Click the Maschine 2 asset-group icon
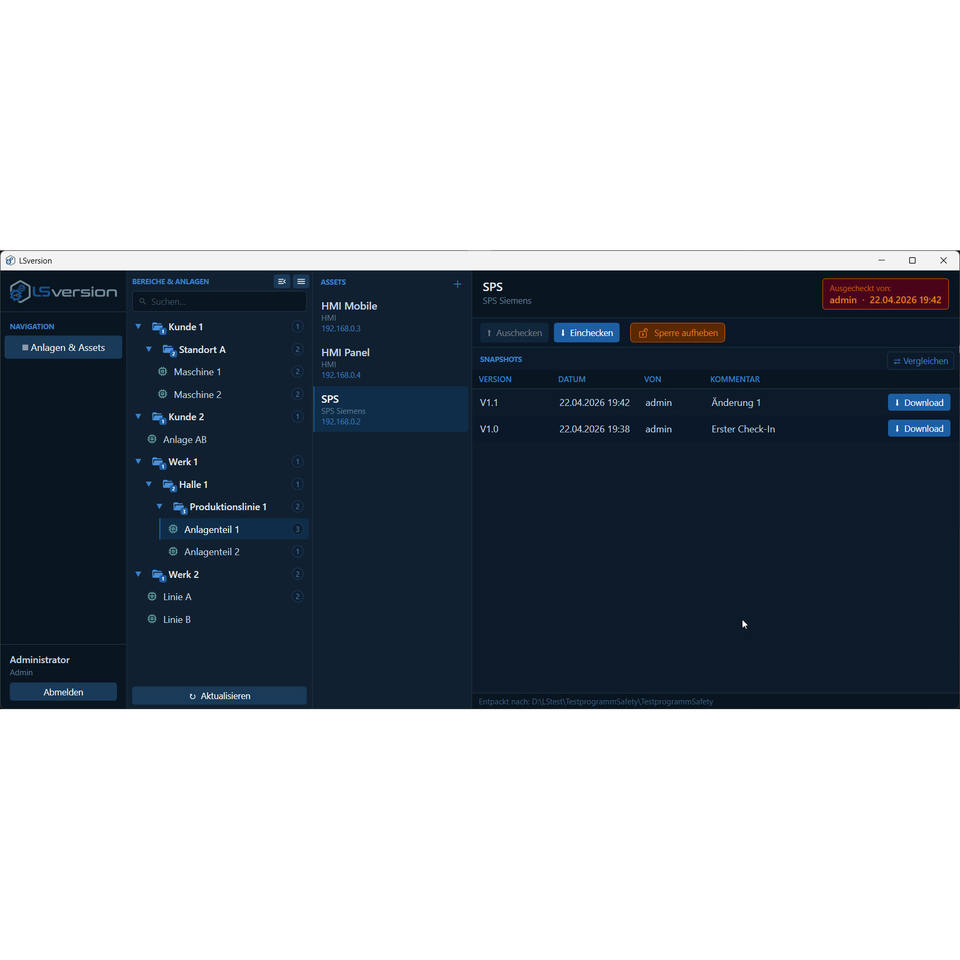Viewport: 960px width, 960px height. 162,394
